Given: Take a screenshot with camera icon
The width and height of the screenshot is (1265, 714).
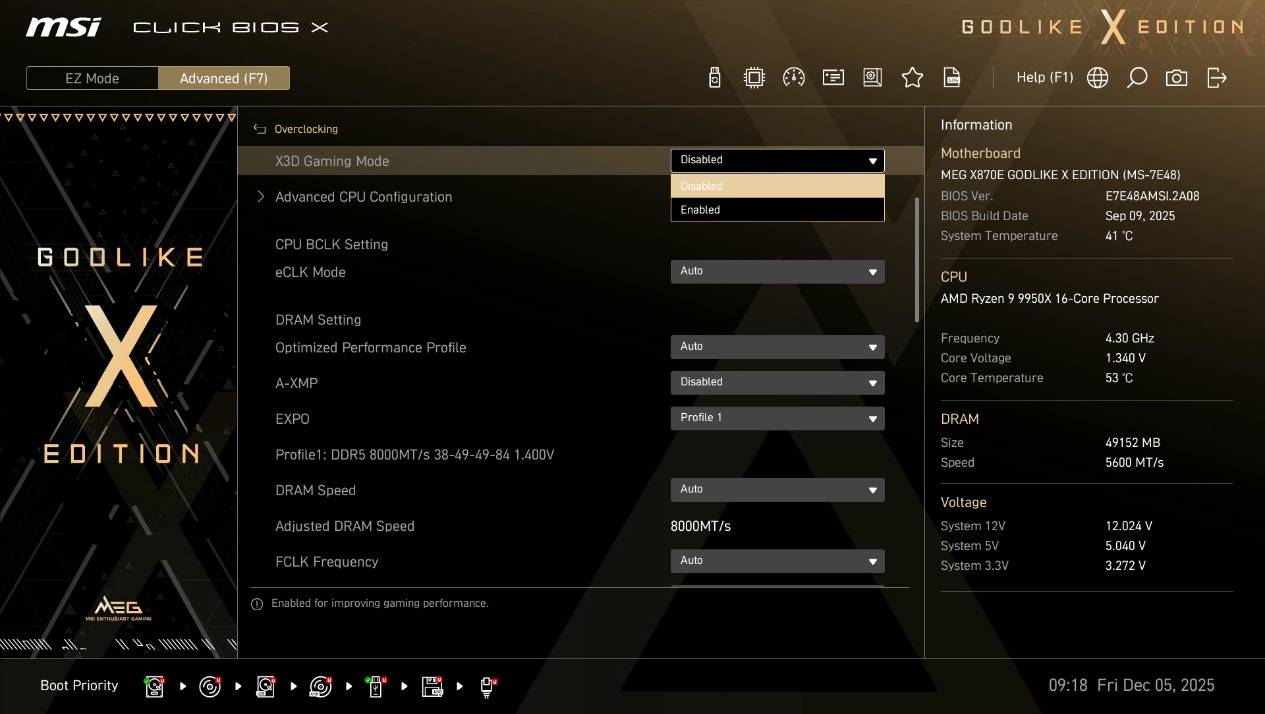Looking at the screenshot, I should 1176,78.
